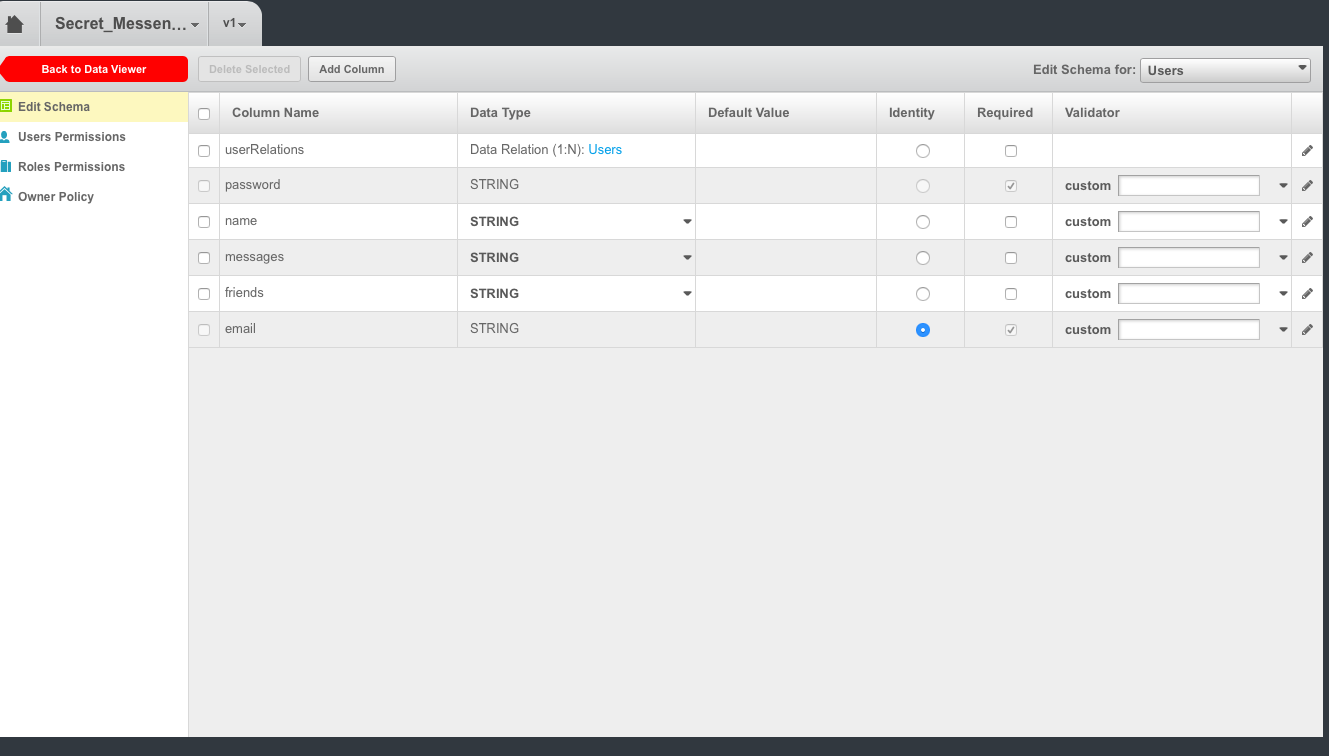Open Users Permissions section
This screenshot has width=1329, height=756.
pyautogui.click(x=72, y=136)
